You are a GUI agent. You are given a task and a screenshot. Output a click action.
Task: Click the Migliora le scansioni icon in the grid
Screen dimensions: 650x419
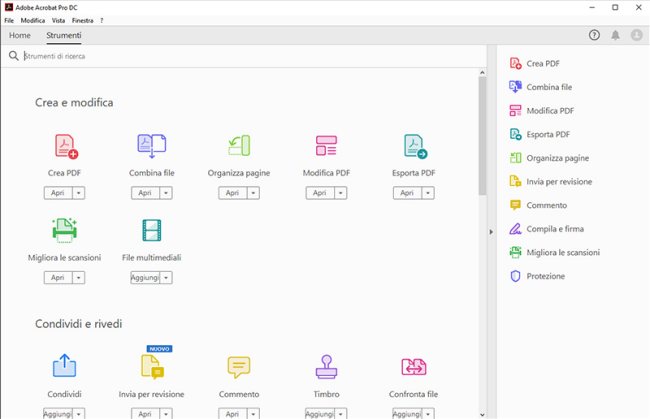[64, 230]
